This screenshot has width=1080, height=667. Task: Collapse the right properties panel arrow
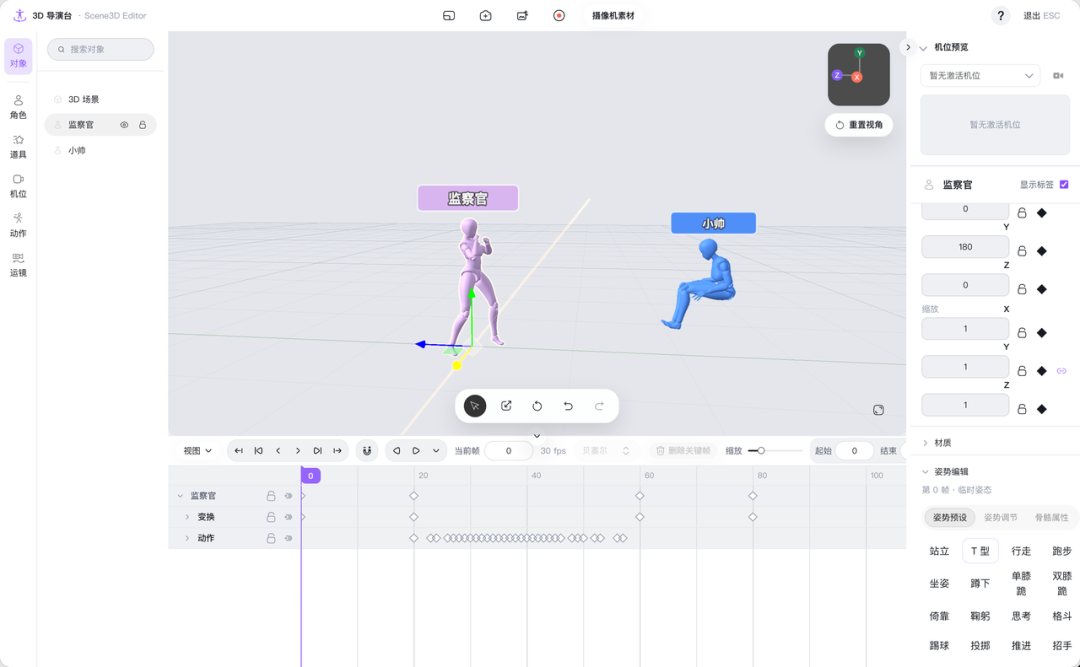[x=908, y=48]
